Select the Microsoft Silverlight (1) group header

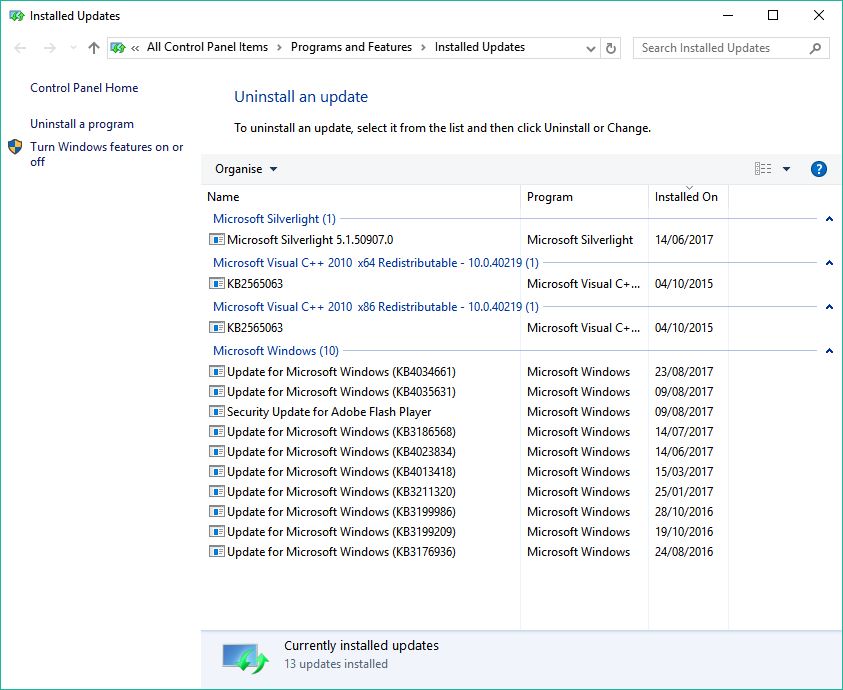(274, 219)
